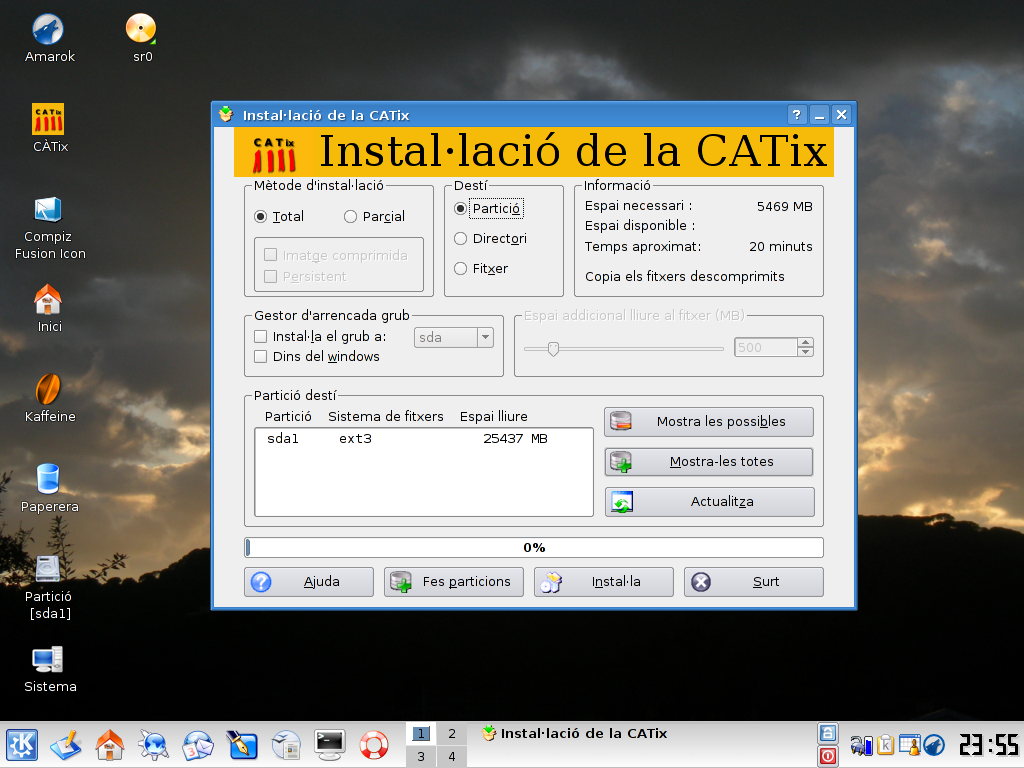Viewport: 1024px width, 768px height.
Task: Open the sda grub device dropdown
Action: (454, 337)
